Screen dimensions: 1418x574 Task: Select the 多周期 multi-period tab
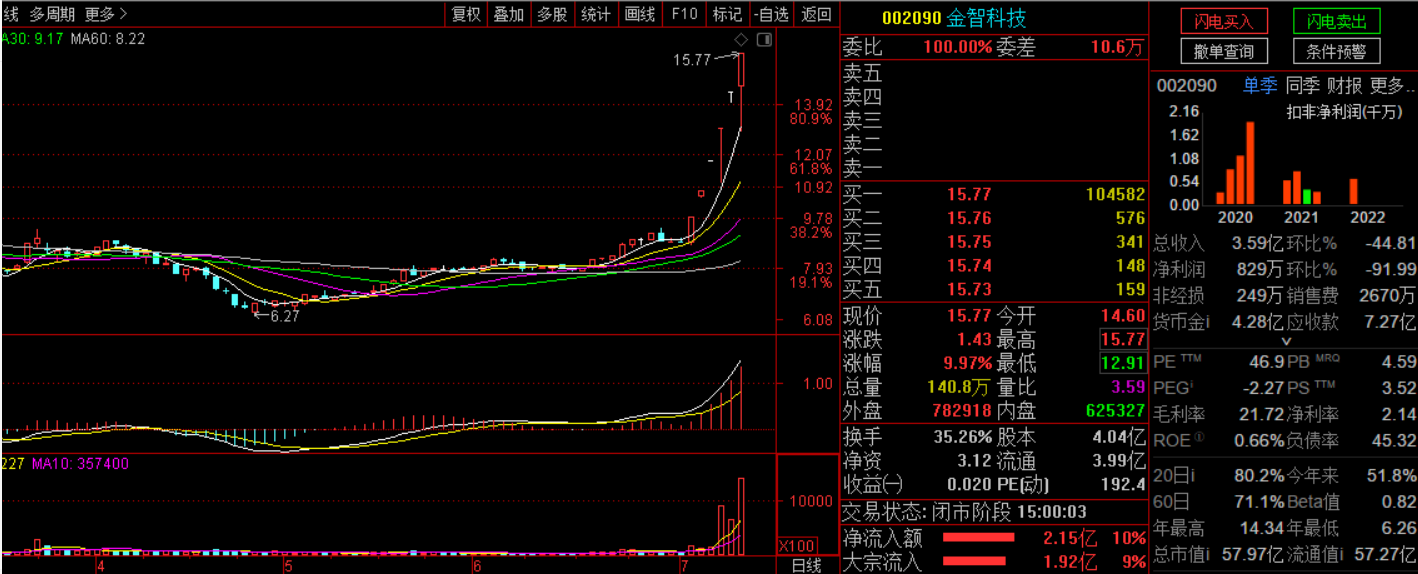[x=51, y=14]
